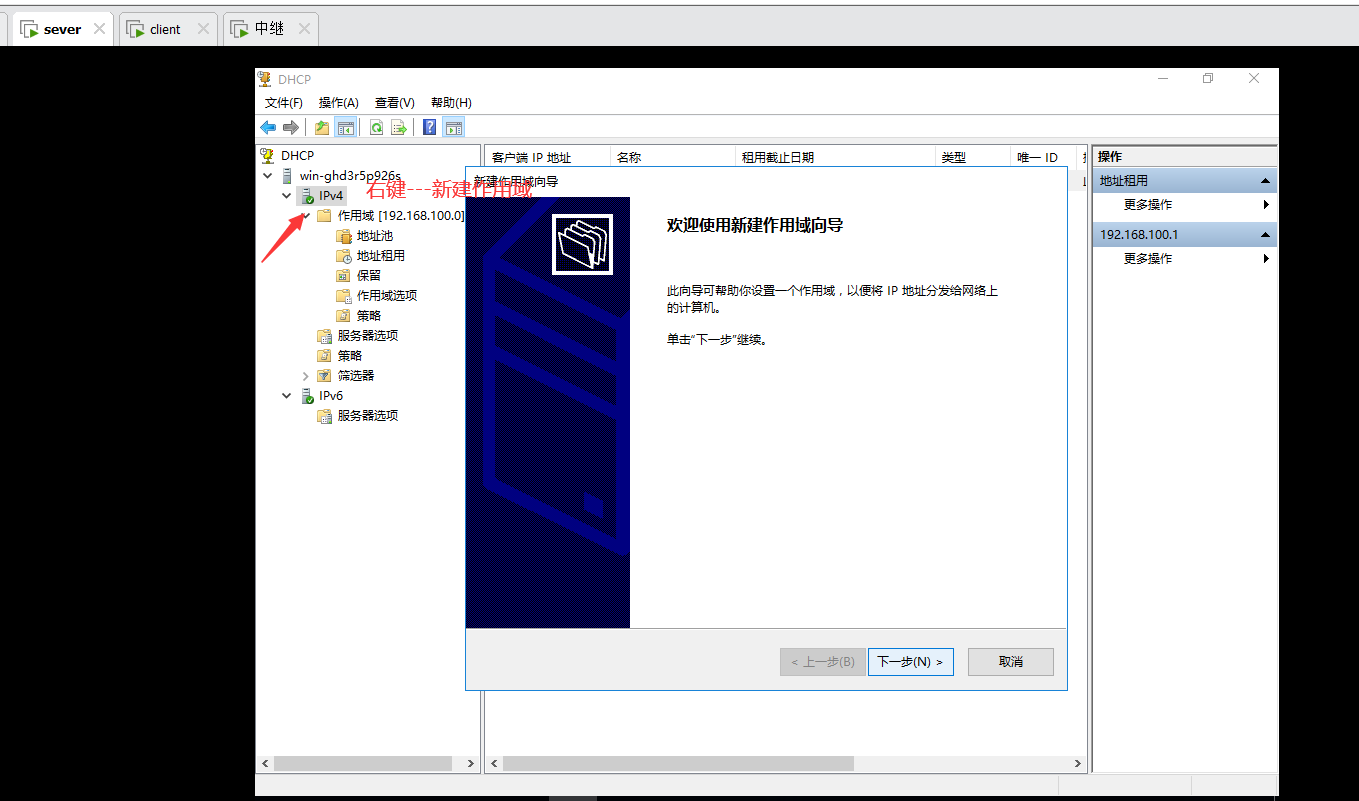Toggle the show/hide console tree toolbar icon

tap(346, 127)
